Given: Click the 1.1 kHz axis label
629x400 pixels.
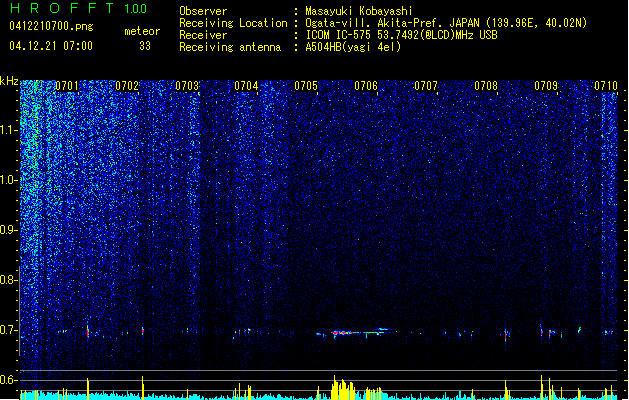Looking at the screenshot, I should (9, 130).
